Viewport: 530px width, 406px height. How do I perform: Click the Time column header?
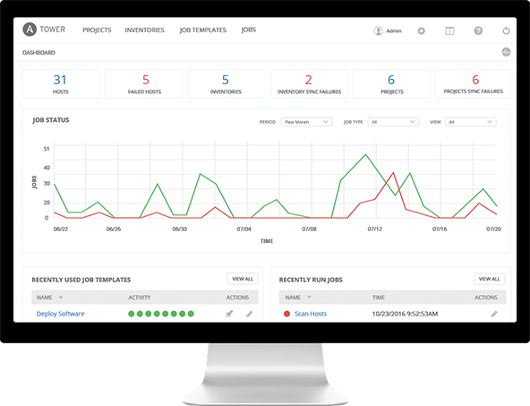pos(379,297)
